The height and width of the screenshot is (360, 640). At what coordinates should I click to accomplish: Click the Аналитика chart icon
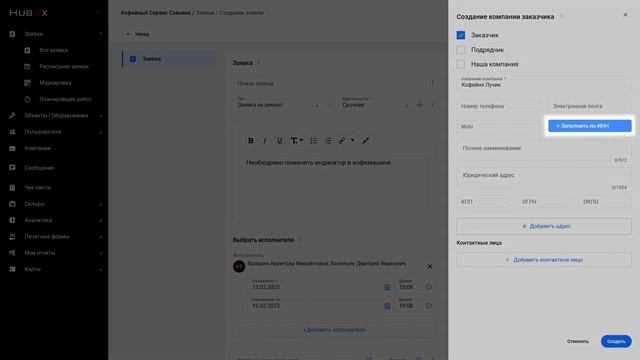[x=12, y=220]
